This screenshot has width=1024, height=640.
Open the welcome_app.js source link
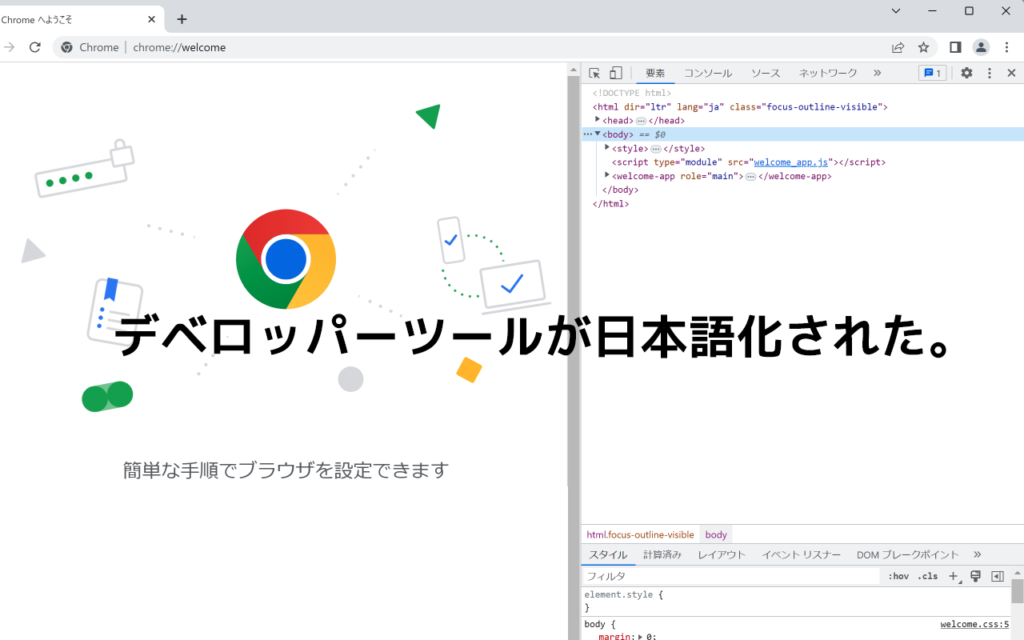[x=791, y=162]
